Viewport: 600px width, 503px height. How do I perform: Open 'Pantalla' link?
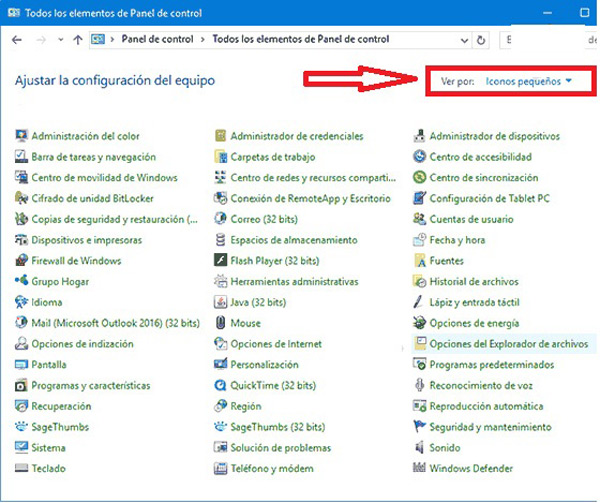(x=49, y=364)
